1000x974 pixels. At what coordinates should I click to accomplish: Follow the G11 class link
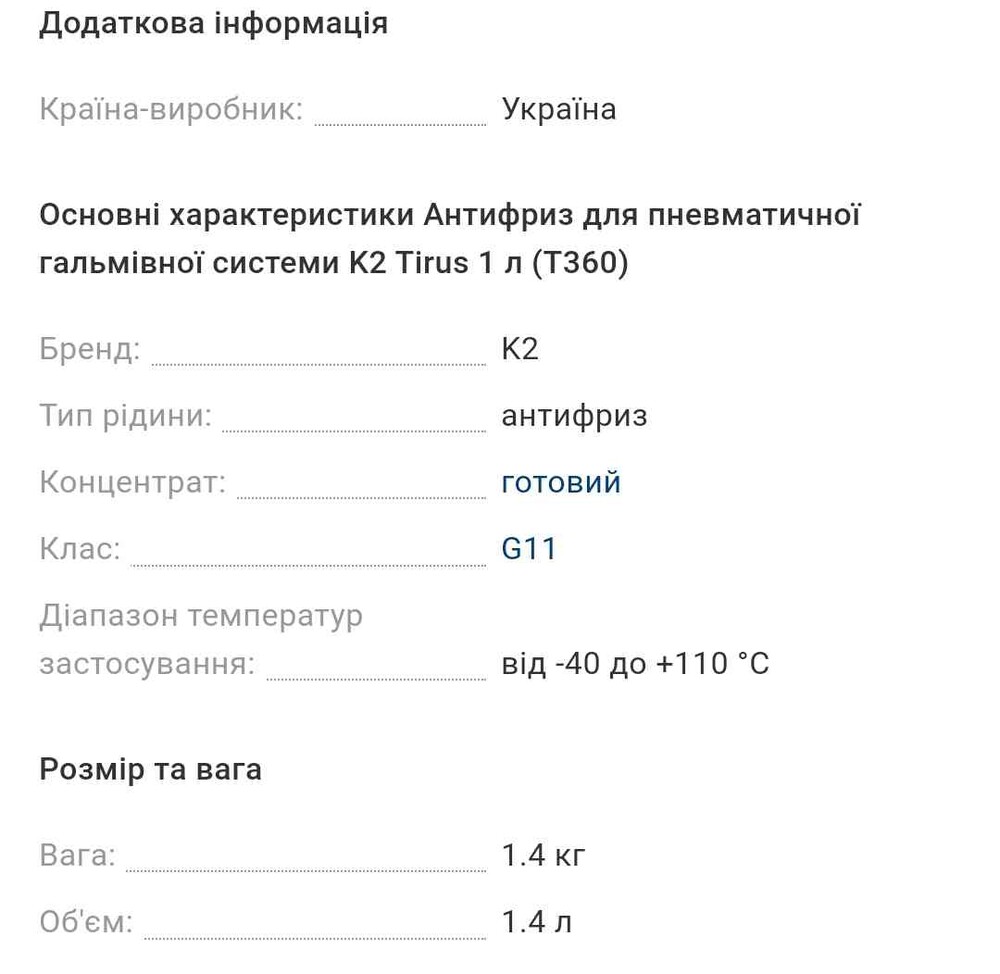coord(528,549)
